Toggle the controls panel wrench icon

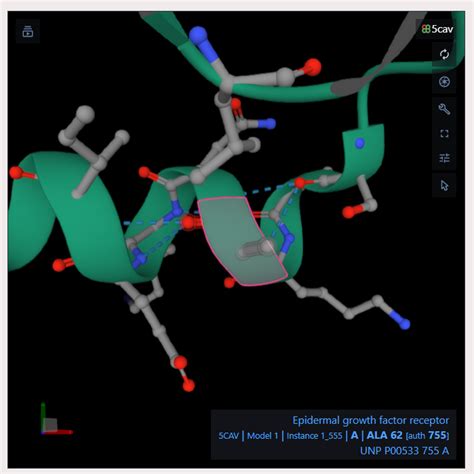(444, 109)
